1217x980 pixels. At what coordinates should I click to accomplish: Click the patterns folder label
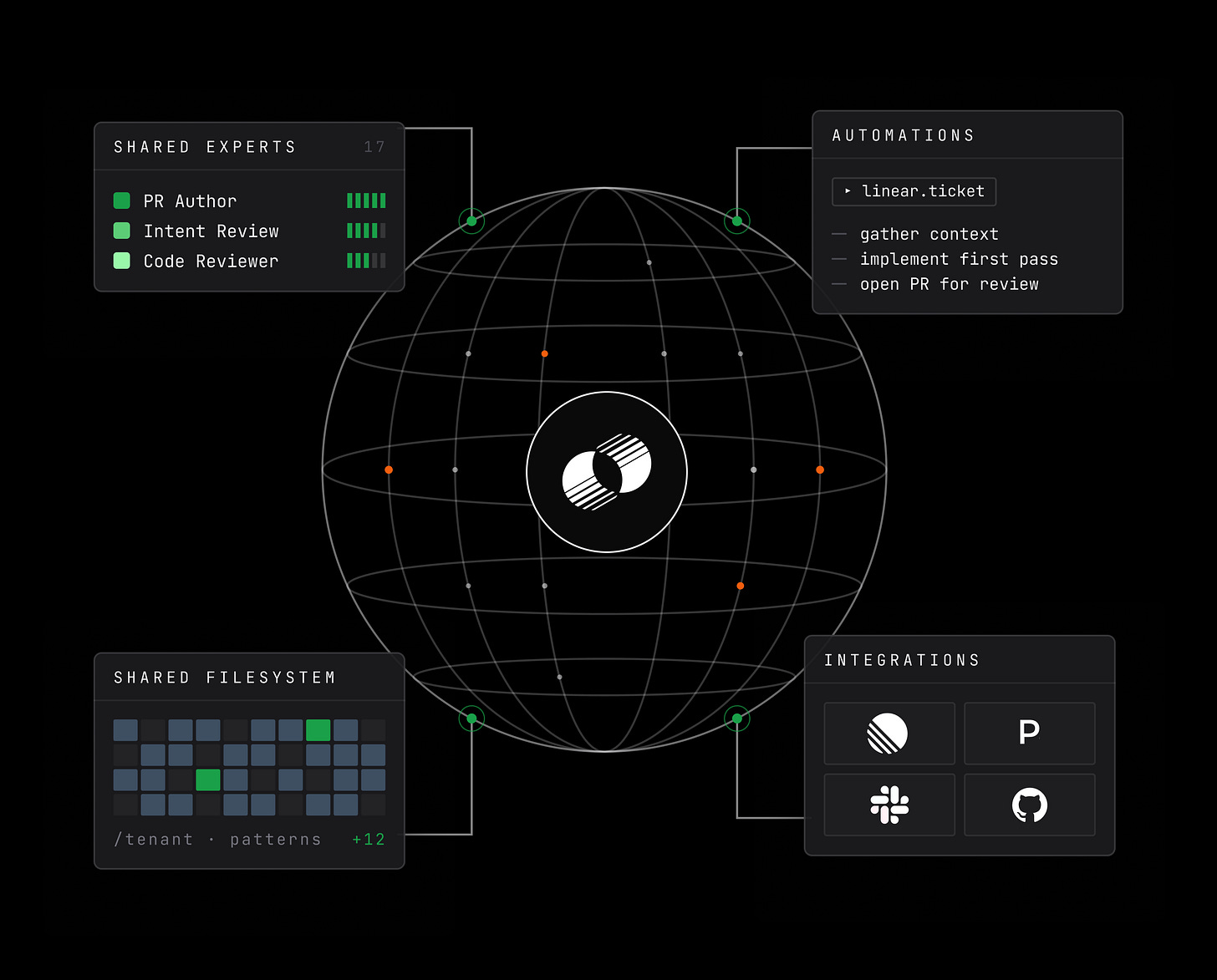[276, 840]
